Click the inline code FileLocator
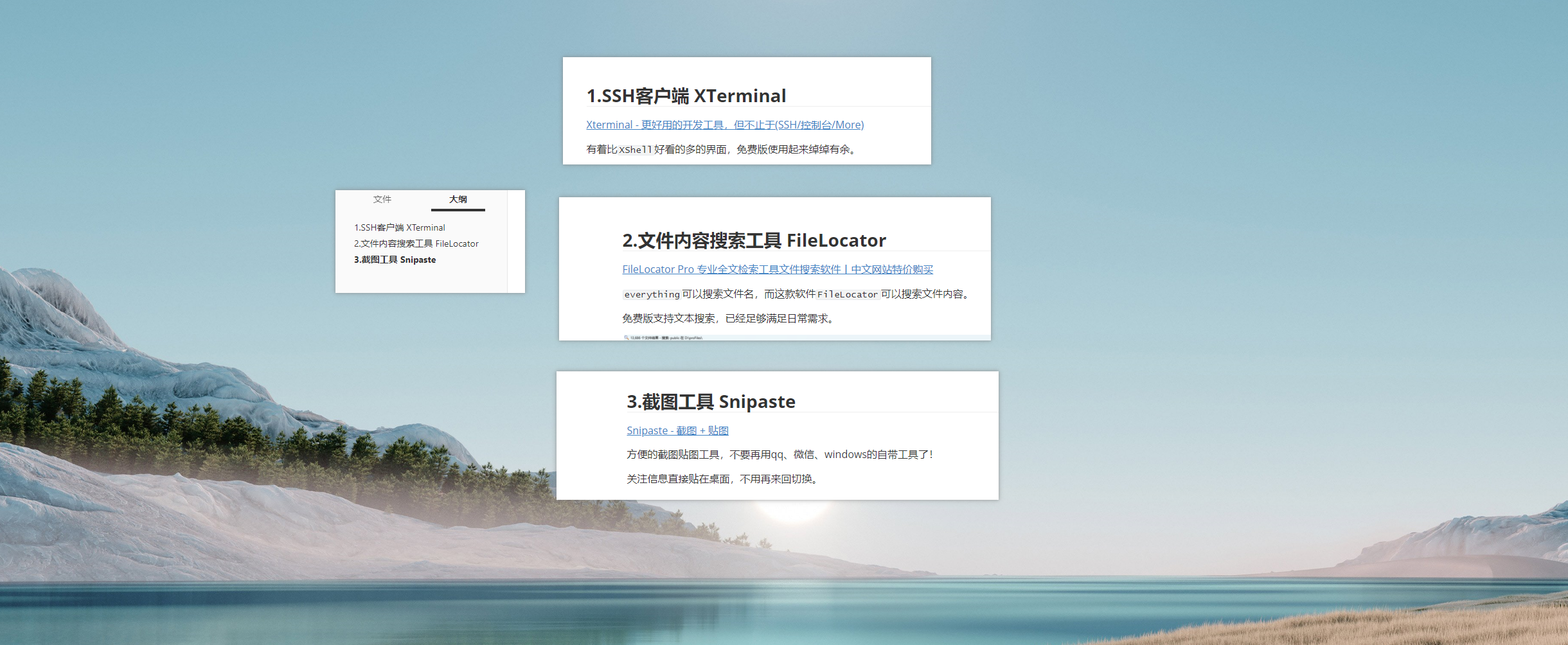This screenshot has width=1568, height=645. point(848,294)
